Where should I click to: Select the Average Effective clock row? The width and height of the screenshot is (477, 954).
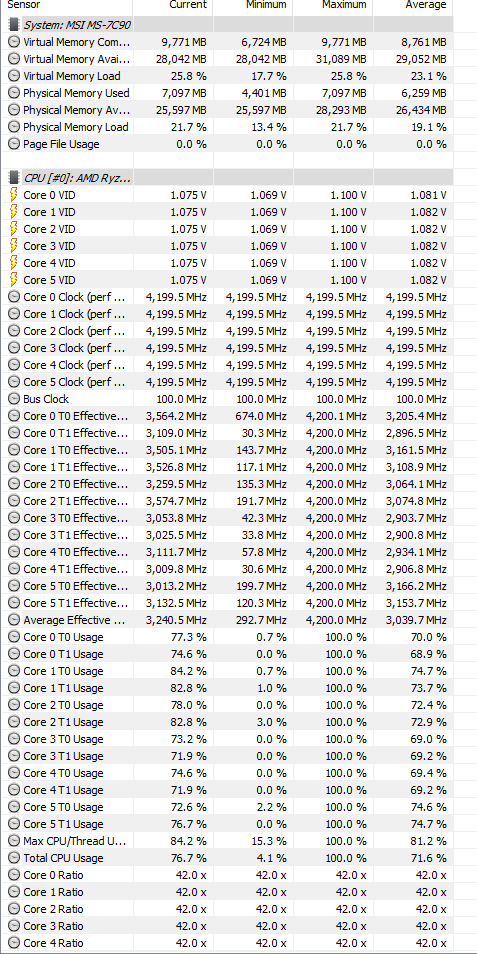229,620
